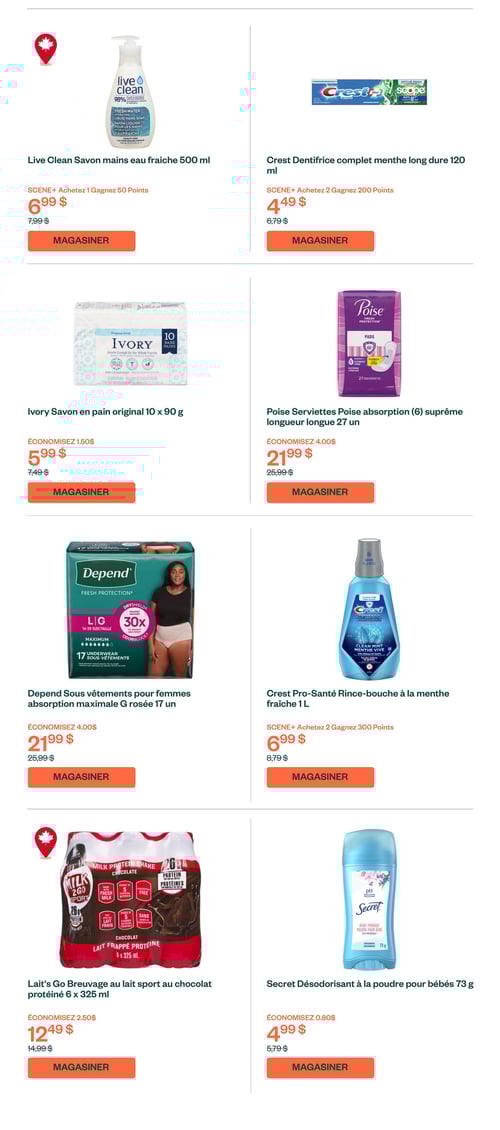View the Poise pads package image
The width and height of the screenshot is (500, 1130).
point(369,343)
